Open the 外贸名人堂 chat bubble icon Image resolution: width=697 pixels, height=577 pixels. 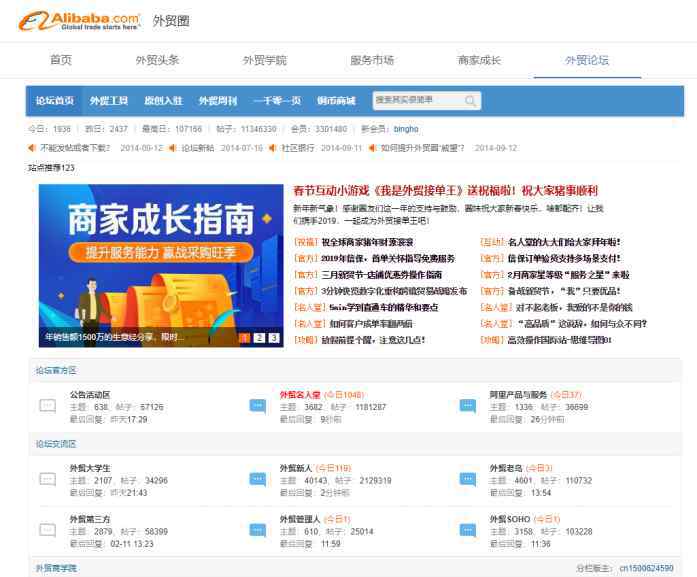point(257,405)
